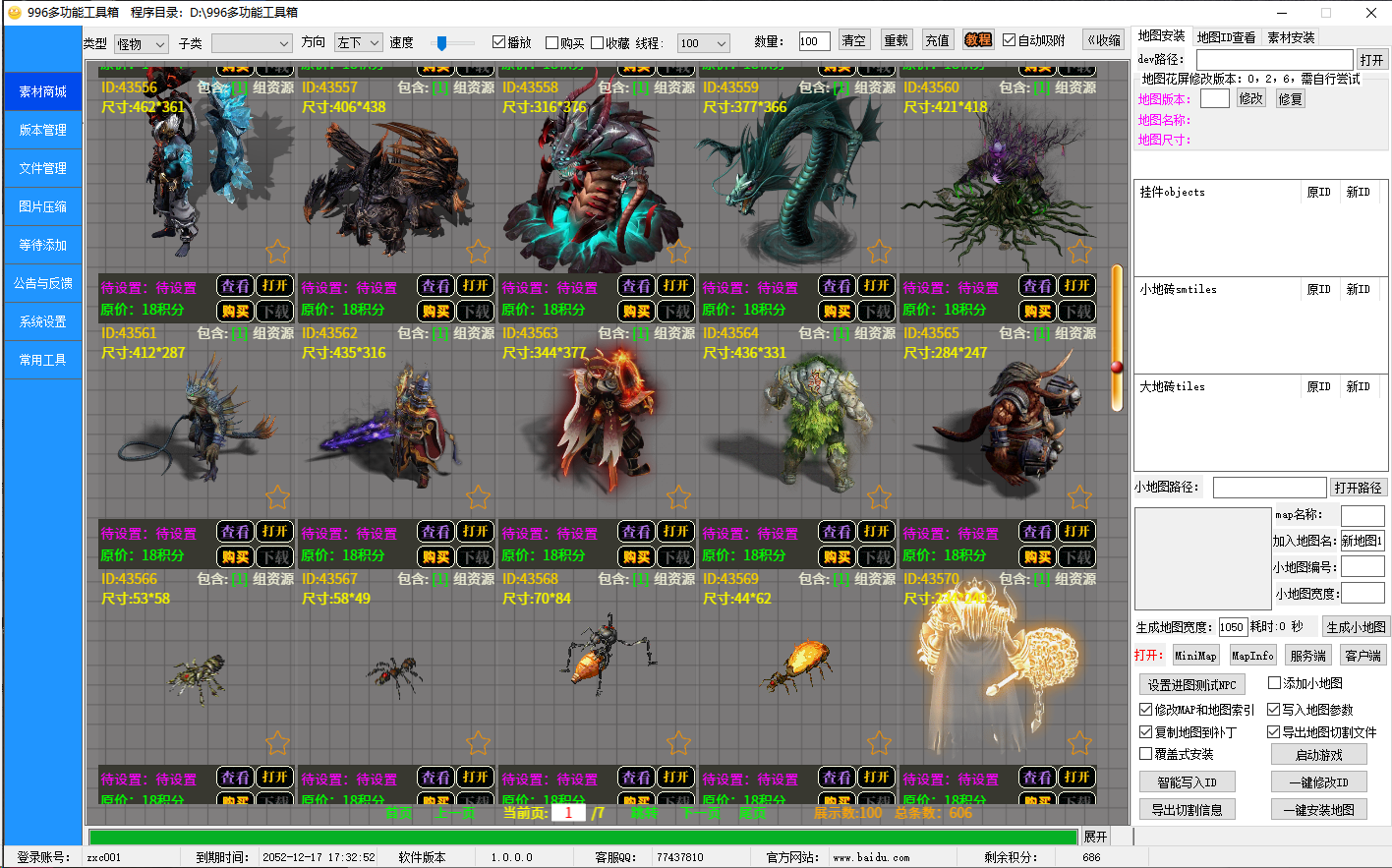The width and height of the screenshot is (1392, 868).
Task: Click star on asset ID:43563
Action: pos(679,497)
